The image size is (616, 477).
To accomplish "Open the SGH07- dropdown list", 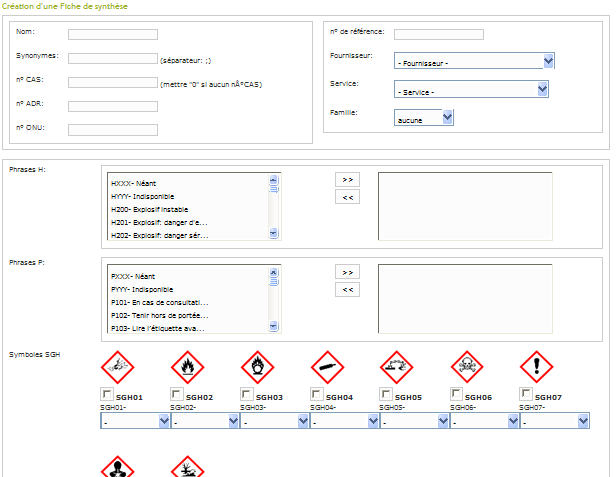I will point(555,421).
